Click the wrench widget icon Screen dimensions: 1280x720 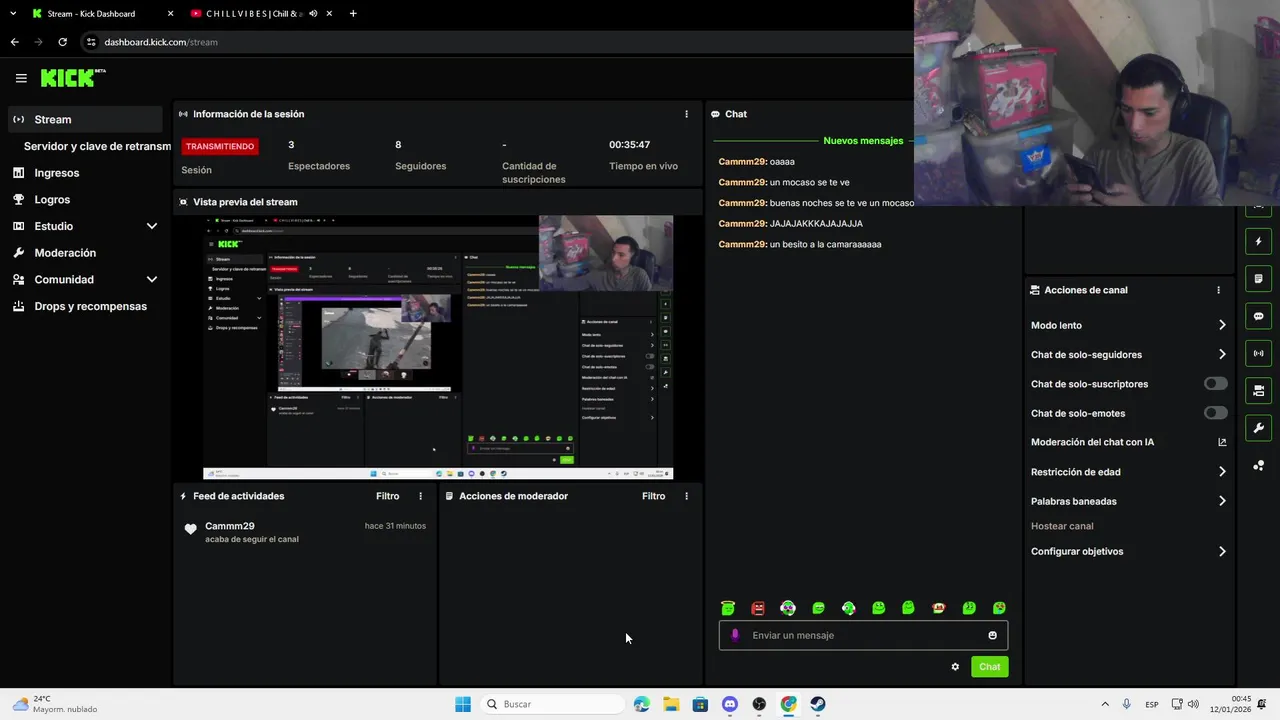[x=1258, y=428]
